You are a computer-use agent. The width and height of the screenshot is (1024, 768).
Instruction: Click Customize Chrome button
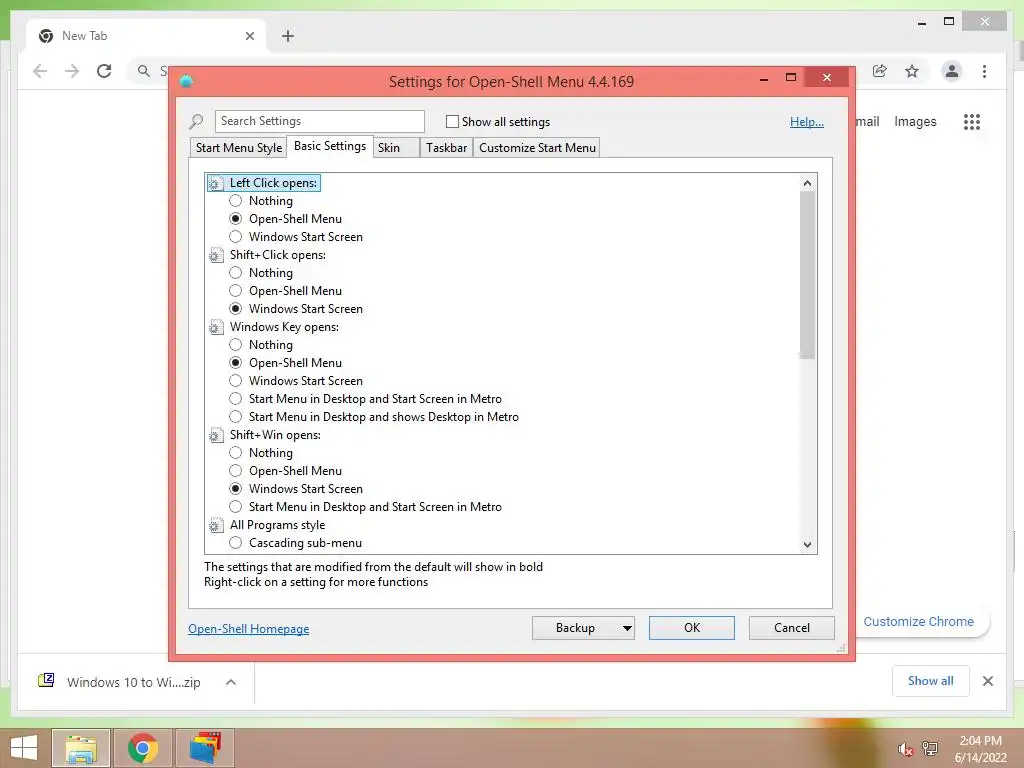(x=918, y=622)
